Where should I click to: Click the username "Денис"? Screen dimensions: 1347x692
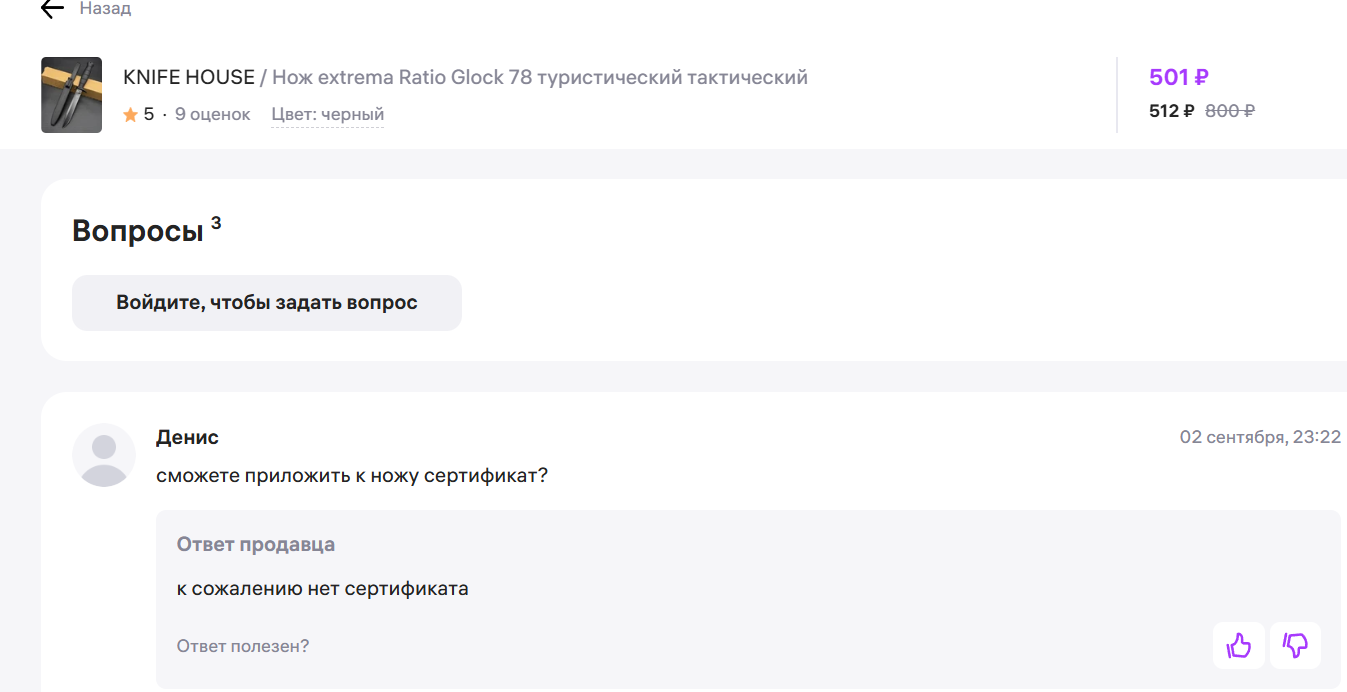(187, 437)
